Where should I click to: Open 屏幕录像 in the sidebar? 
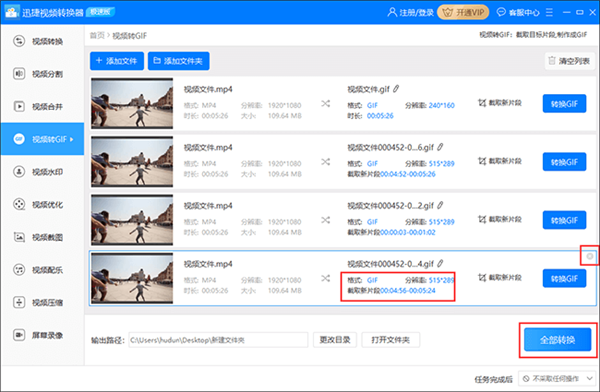[42, 335]
